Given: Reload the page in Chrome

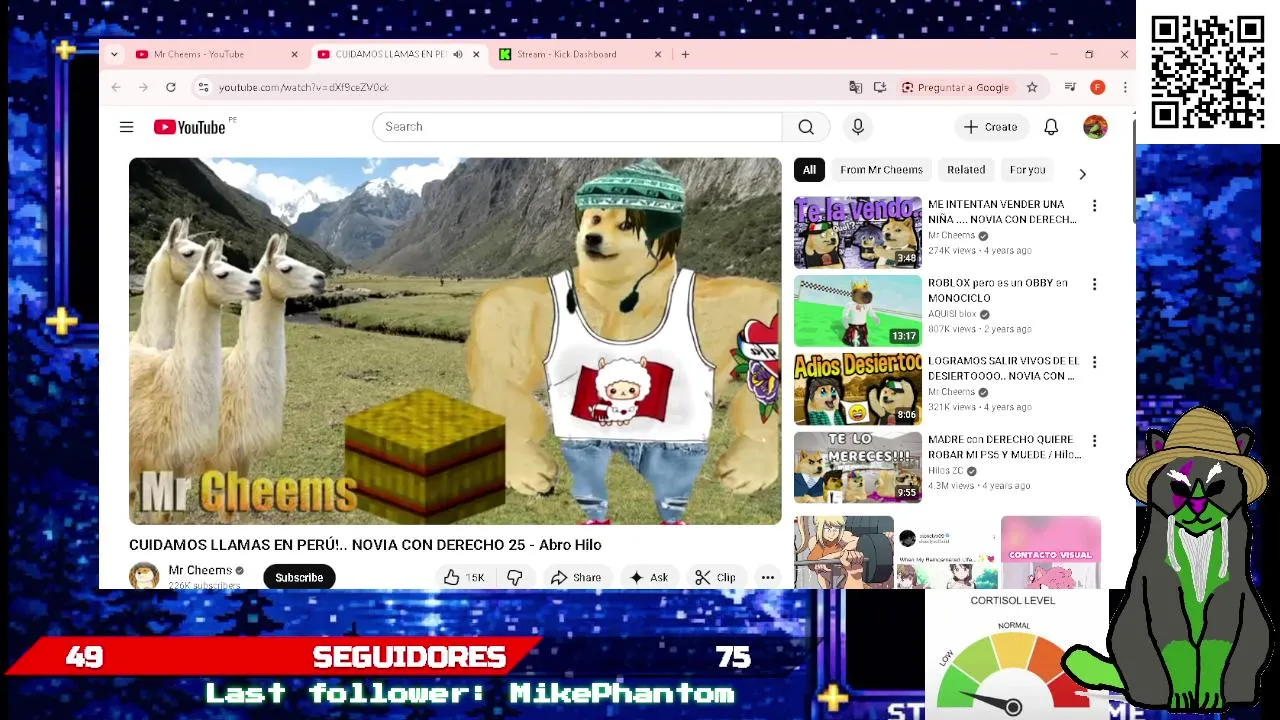Looking at the screenshot, I should tap(171, 87).
